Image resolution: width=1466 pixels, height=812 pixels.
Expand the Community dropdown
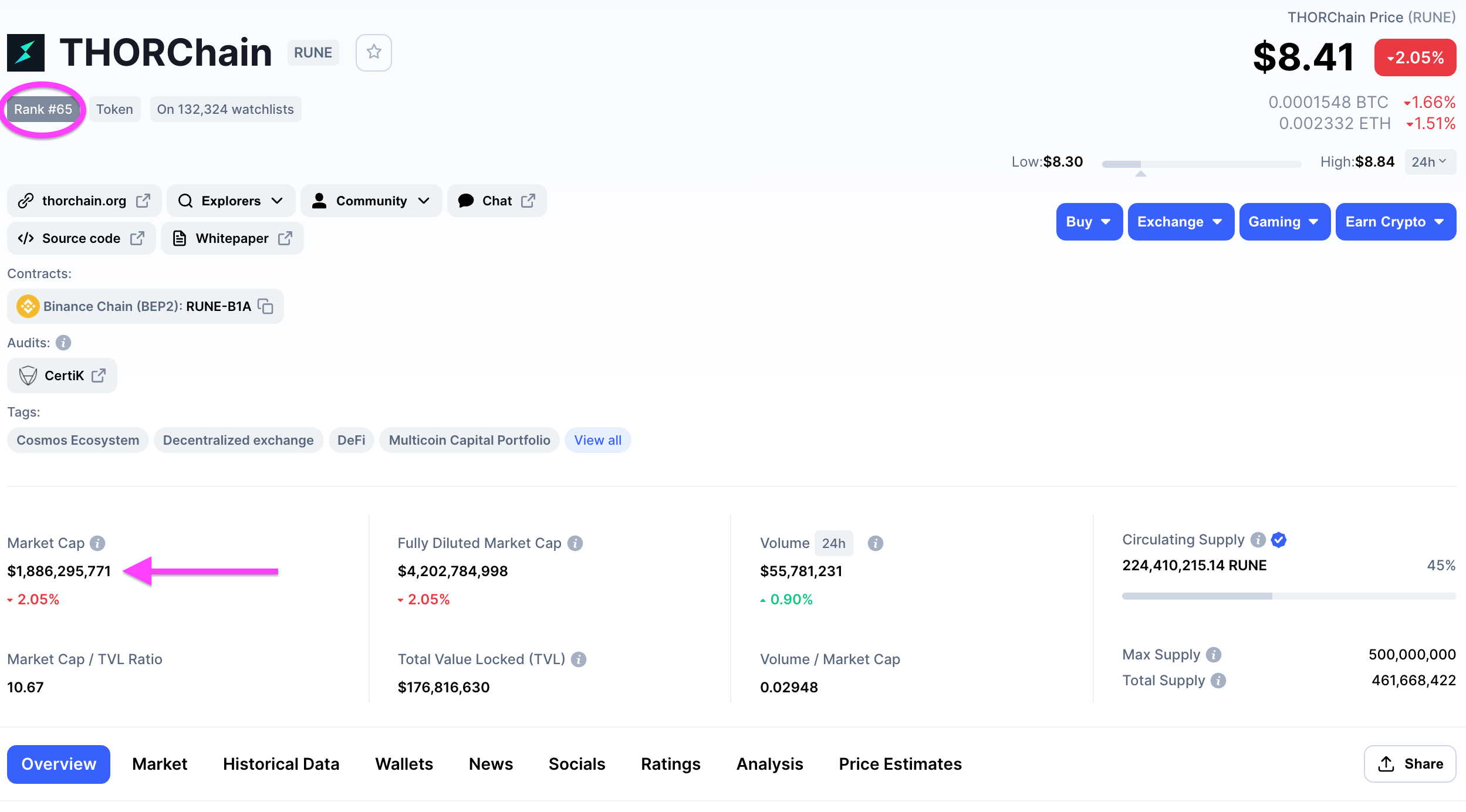click(371, 201)
